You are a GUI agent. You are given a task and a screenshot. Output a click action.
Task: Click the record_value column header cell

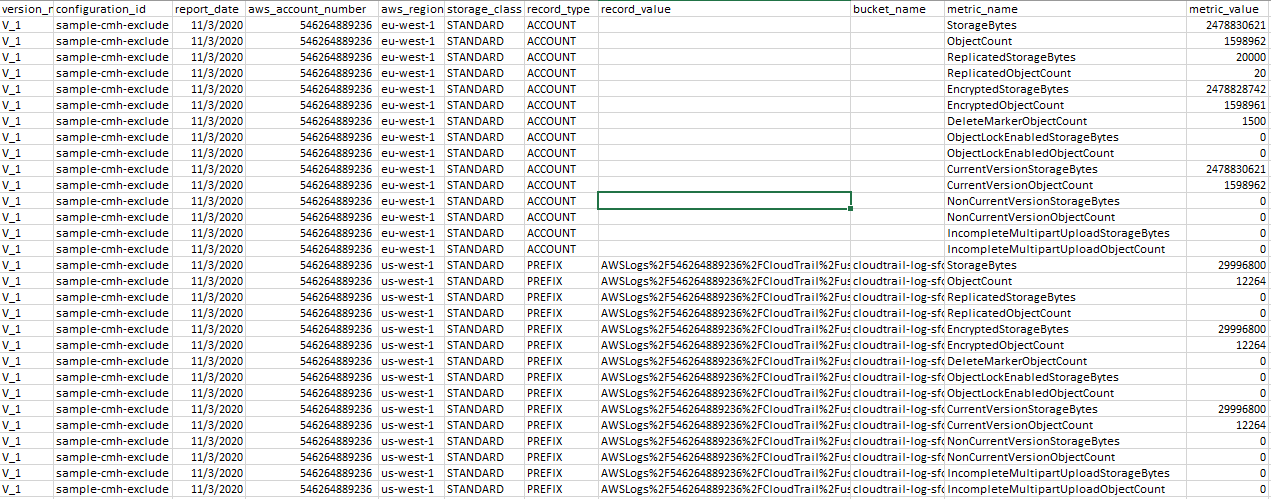click(723, 9)
